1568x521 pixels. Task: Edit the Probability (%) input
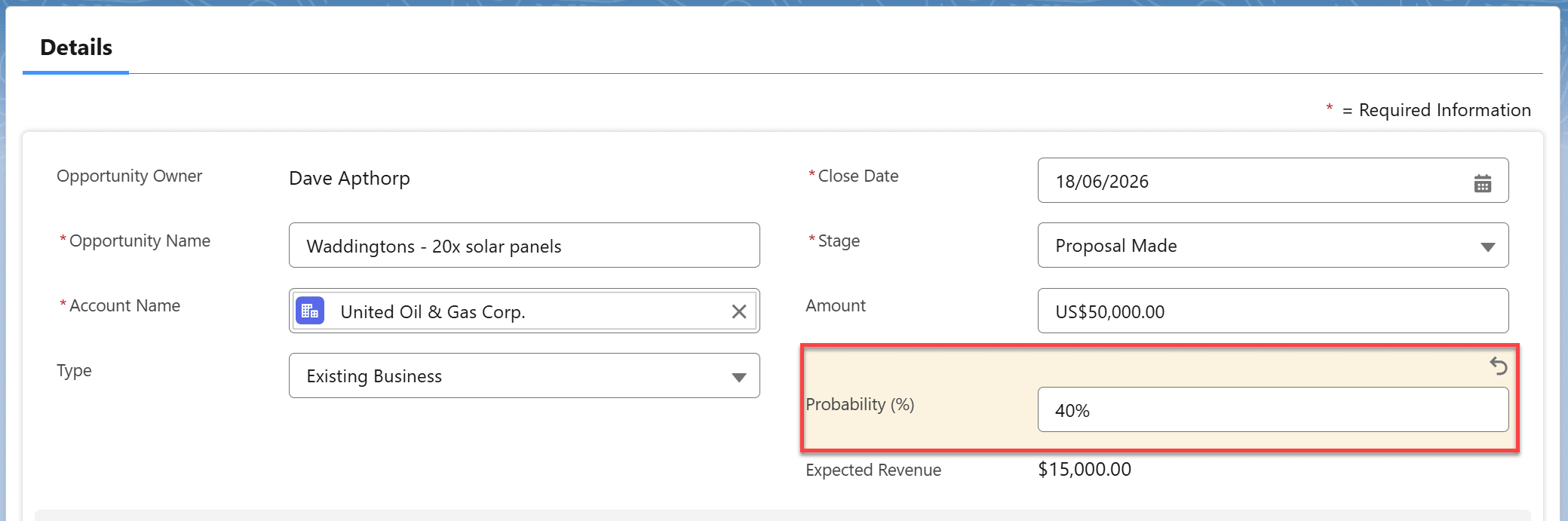tap(1272, 410)
